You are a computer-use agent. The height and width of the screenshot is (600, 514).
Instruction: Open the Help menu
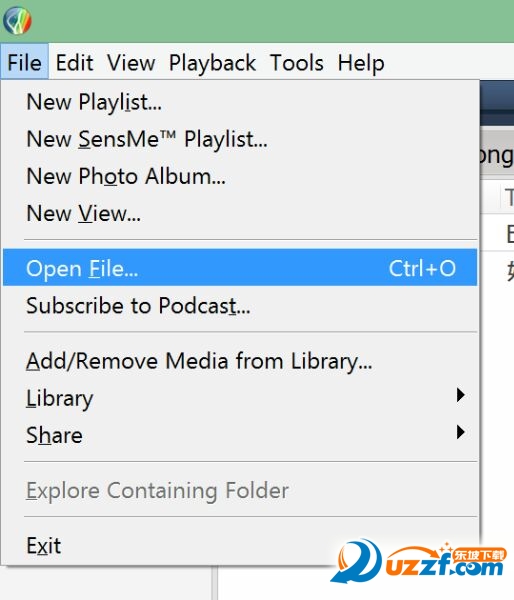coord(361,62)
